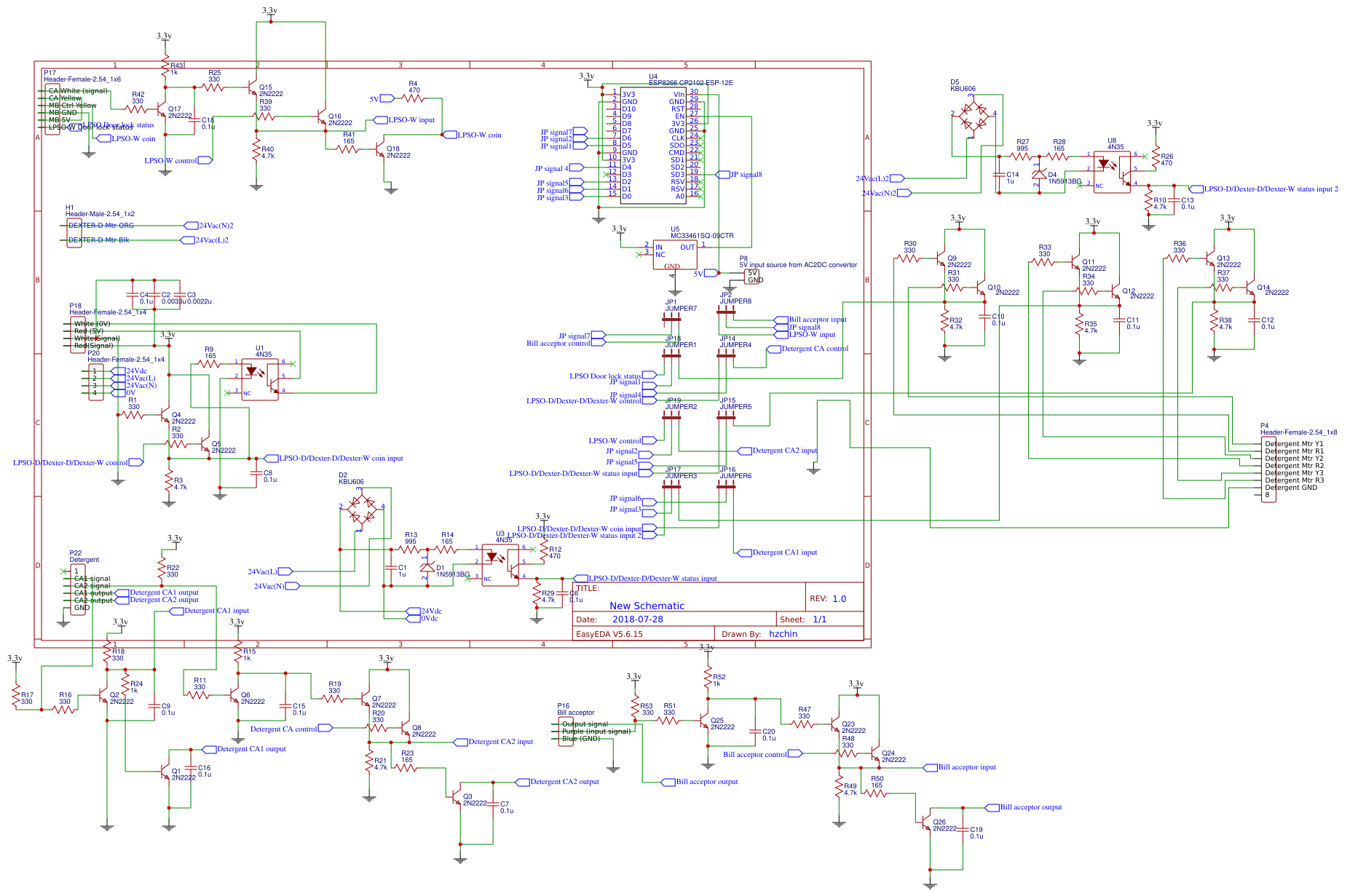1350x896 pixels.
Task: Click the 'Purple (input signal)' pin label
Action: (x=596, y=732)
